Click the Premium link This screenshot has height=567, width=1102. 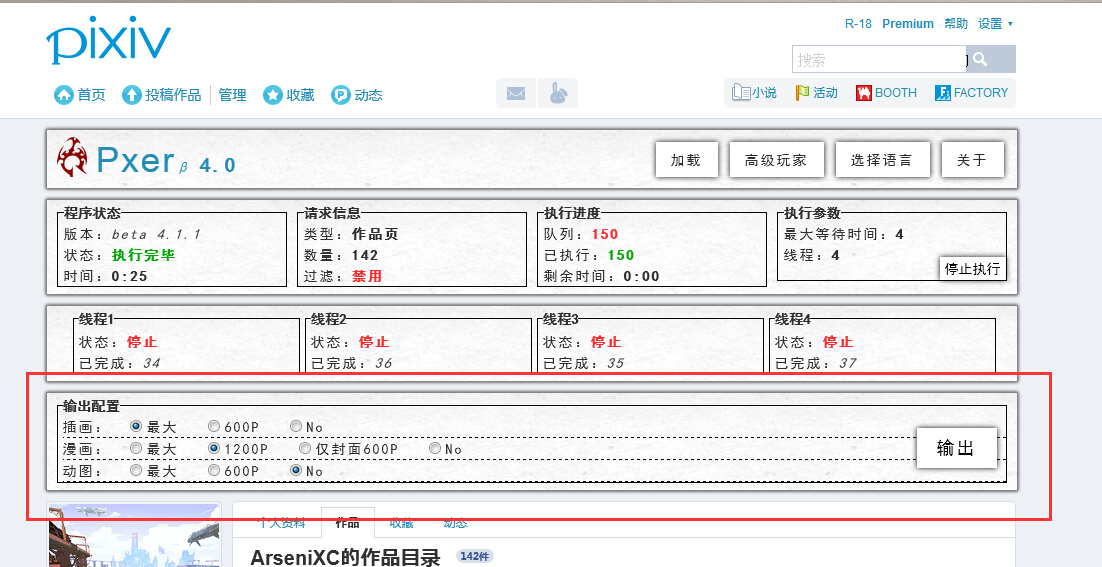tap(908, 24)
